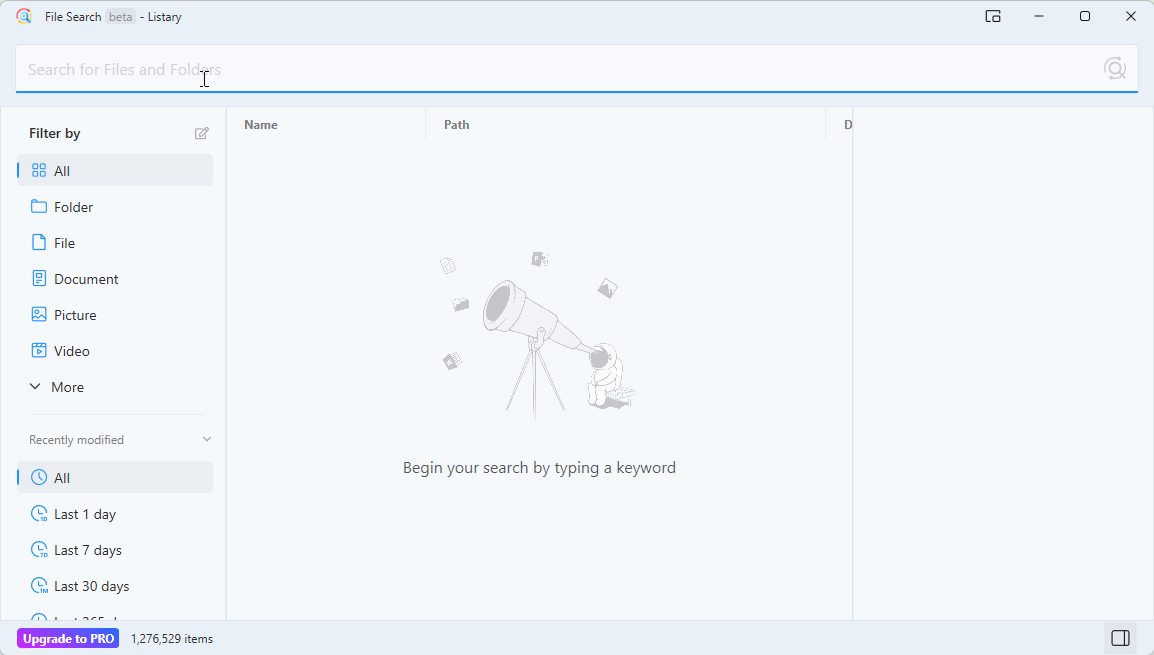Filter results by Picture type
Image resolution: width=1154 pixels, height=655 pixels.
pyautogui.click(x=75, y=314)
